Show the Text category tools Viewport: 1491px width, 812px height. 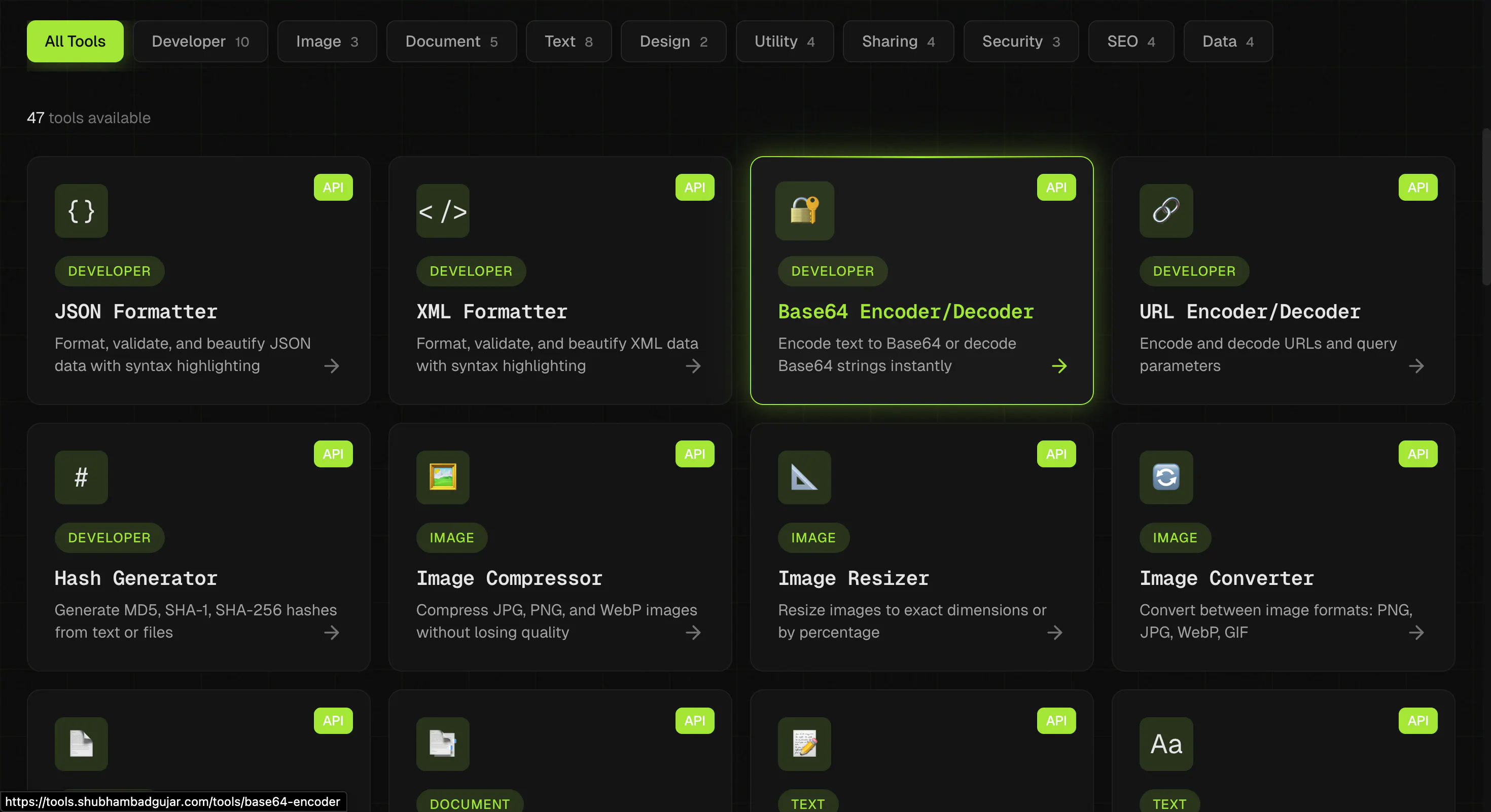(569, 42)
